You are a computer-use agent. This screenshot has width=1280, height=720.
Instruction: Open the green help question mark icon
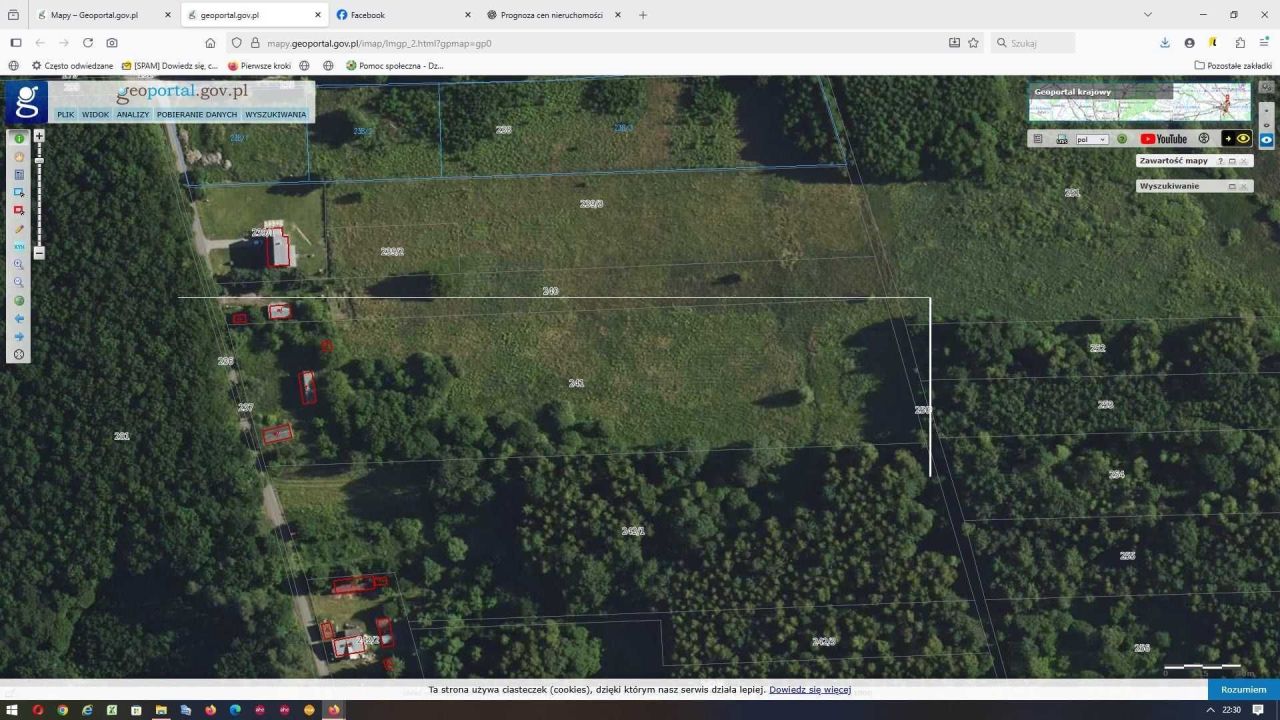(1121, 139)
